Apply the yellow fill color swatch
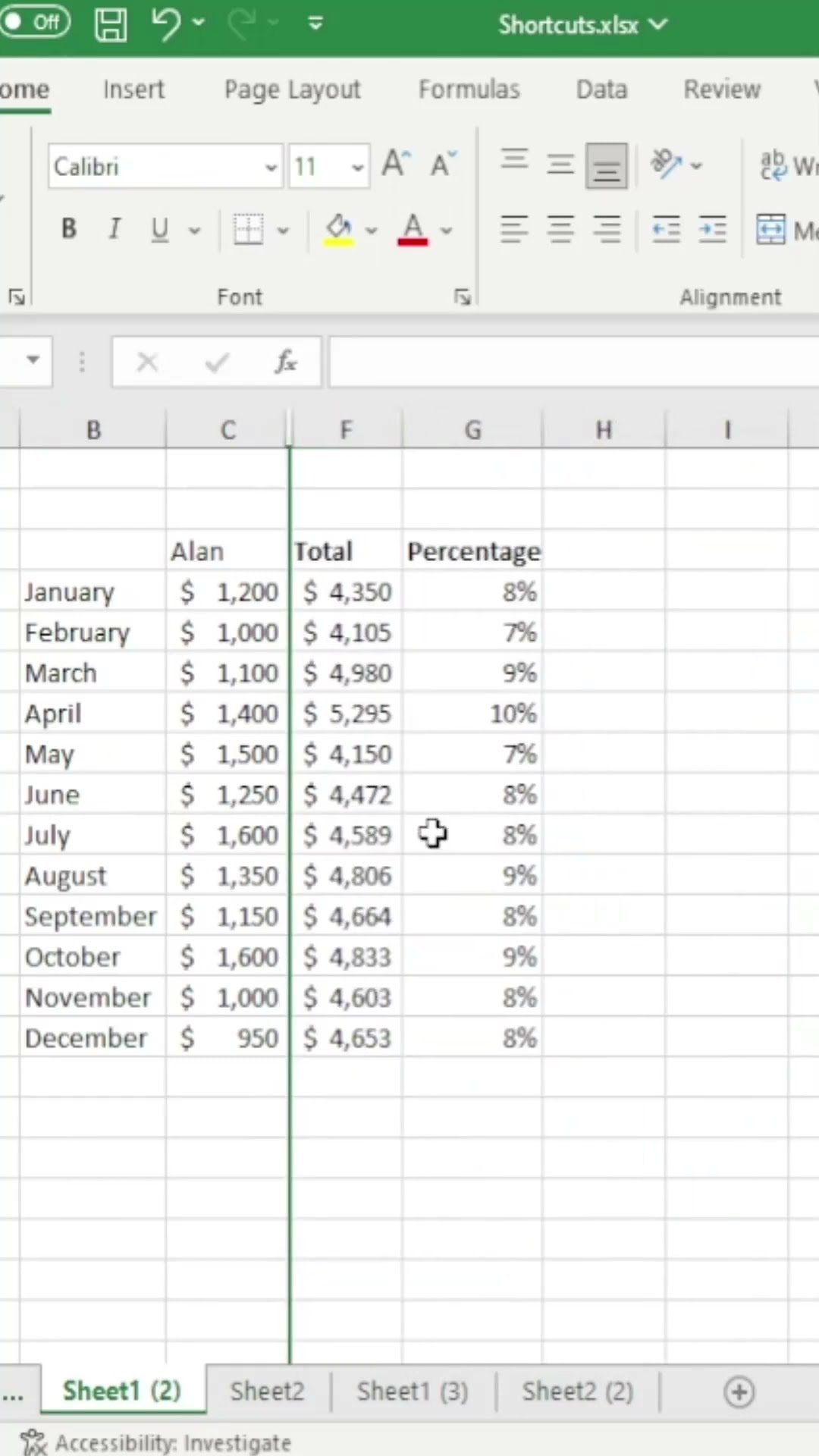This screenshot has width=819, height=1456. pos(339,229)
